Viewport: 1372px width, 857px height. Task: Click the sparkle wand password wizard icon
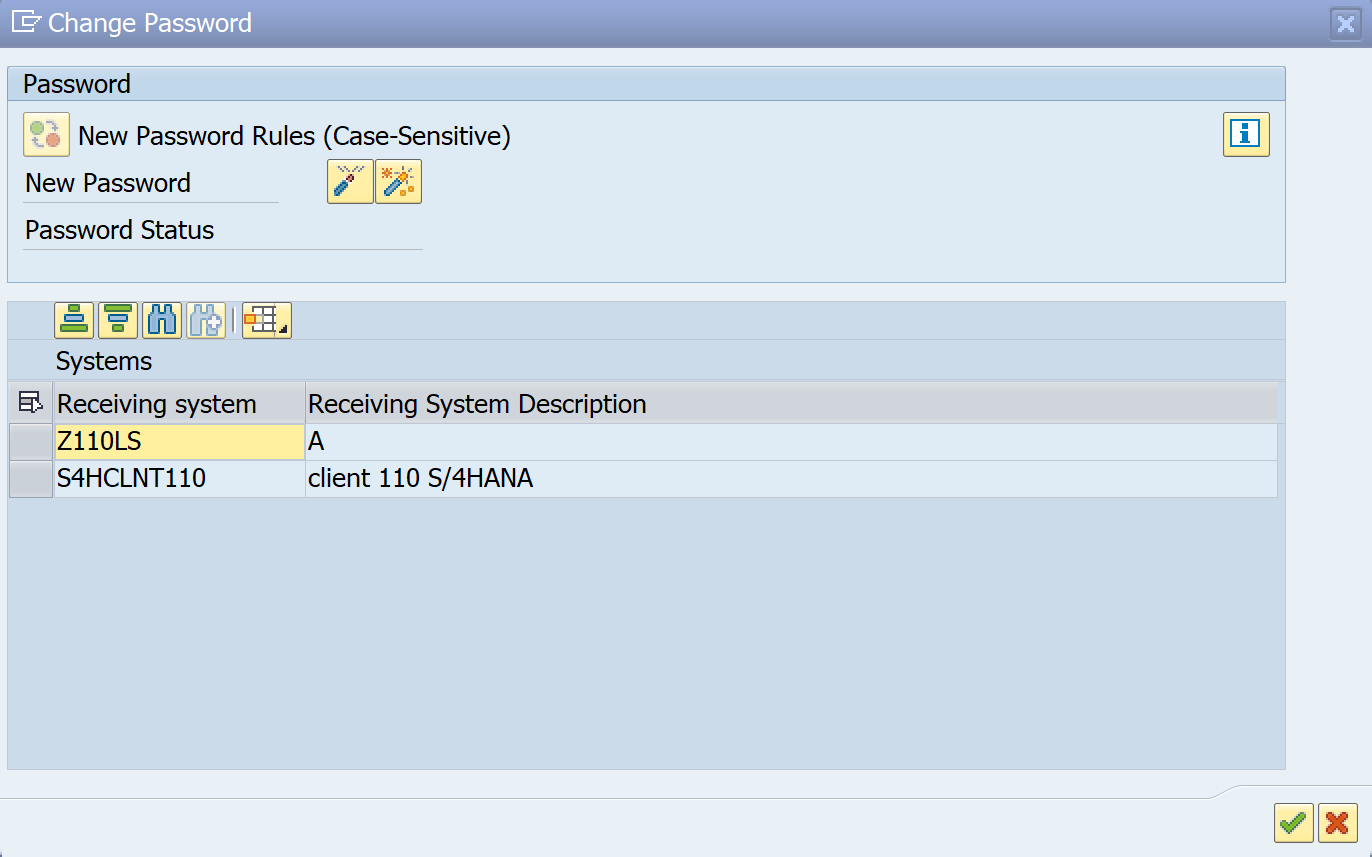398,182
